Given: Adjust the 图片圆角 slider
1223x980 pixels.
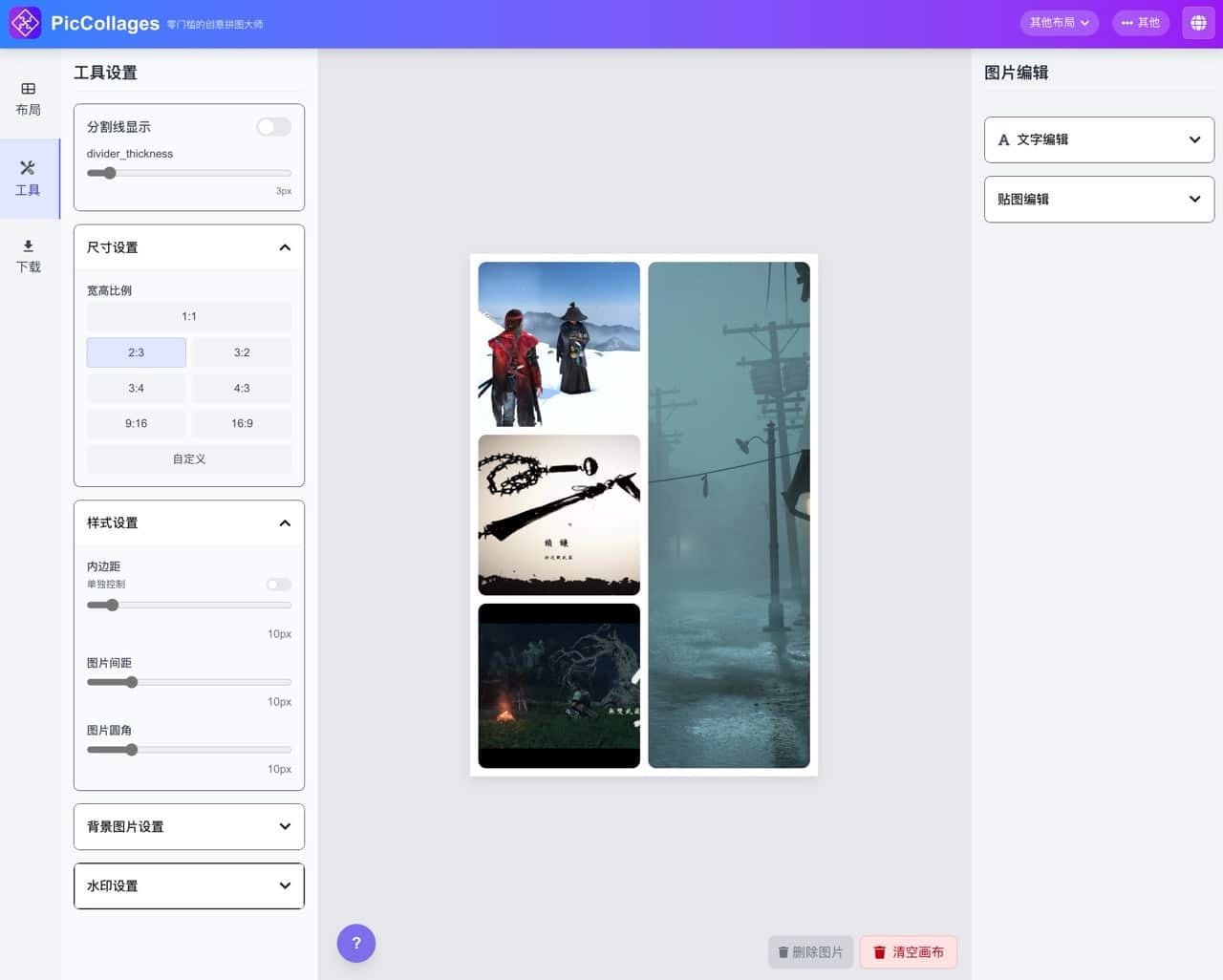Looking at the screenshot, I should [132, 750].
